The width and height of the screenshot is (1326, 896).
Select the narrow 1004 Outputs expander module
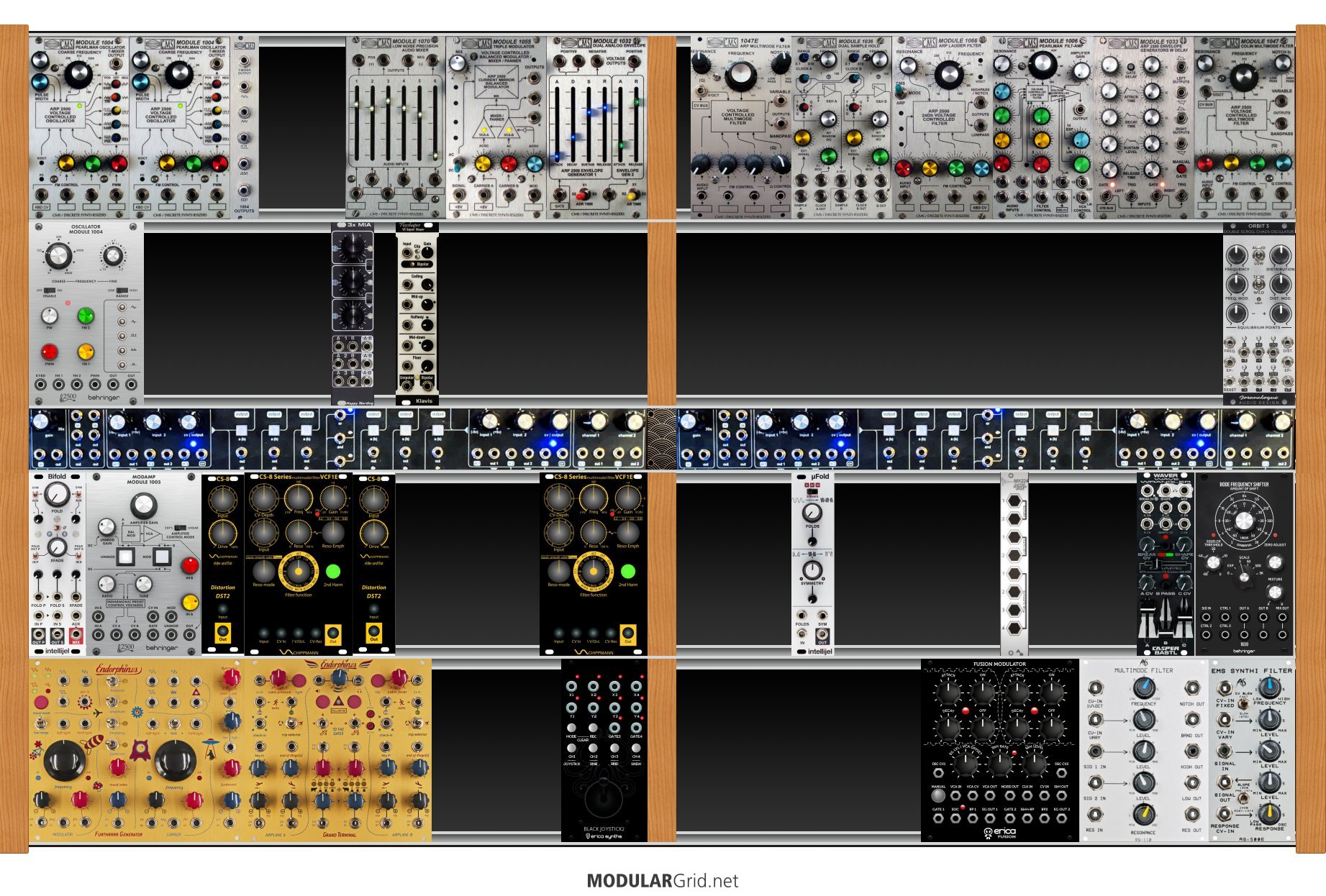[x=245, y=127]
